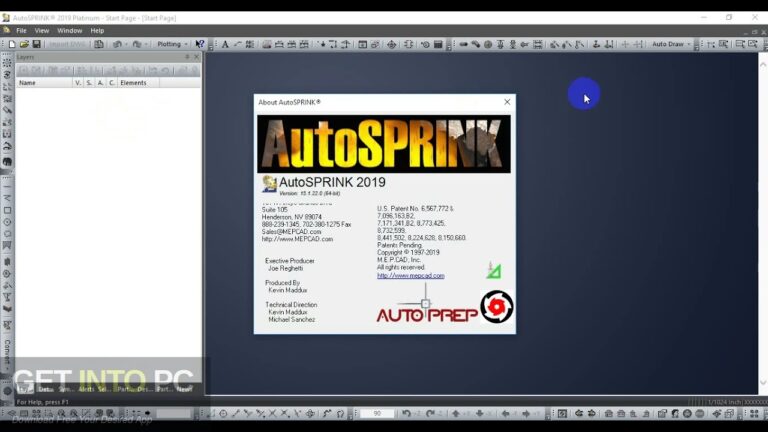Click the snap circle icon in bottom toolbar
This screenshot has height=432, width=768.
coord(223,414)
